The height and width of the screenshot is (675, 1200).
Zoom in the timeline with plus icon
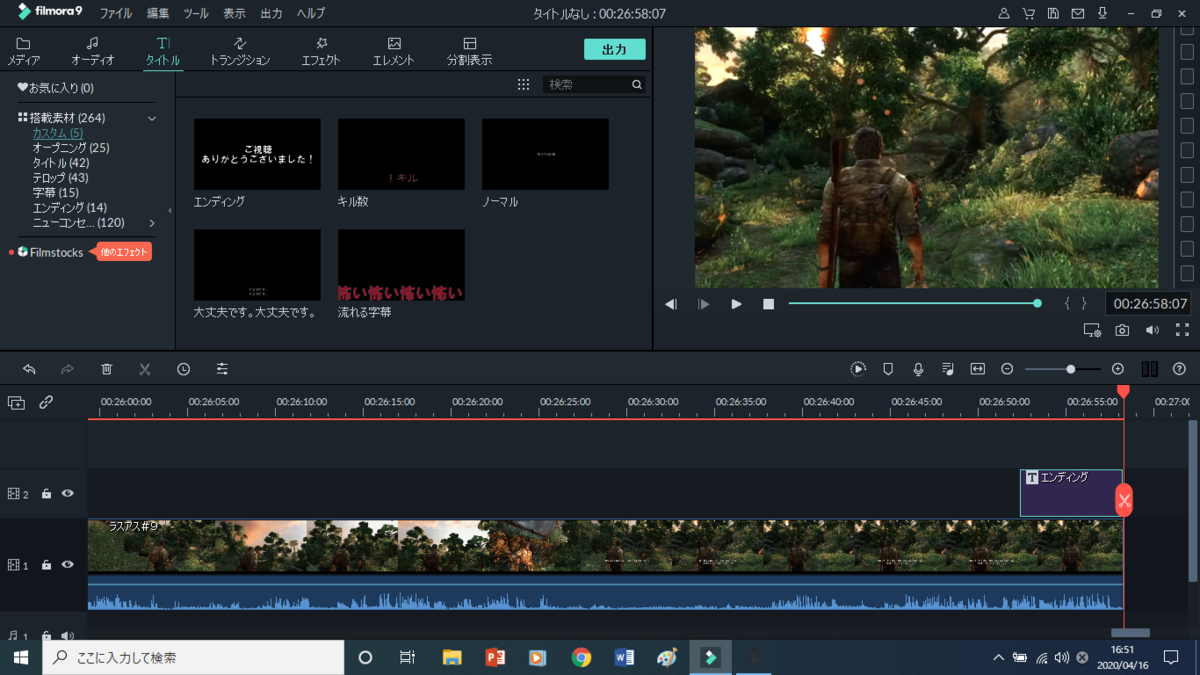tap(1118, 369)
